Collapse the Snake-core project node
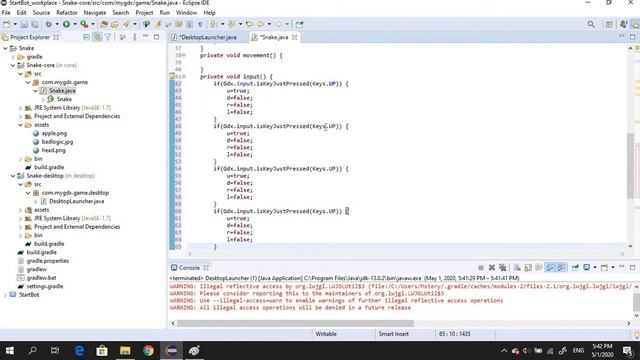The width and height of the screenshot is (640, 360). pyautogui.click(x=13, y=65)
